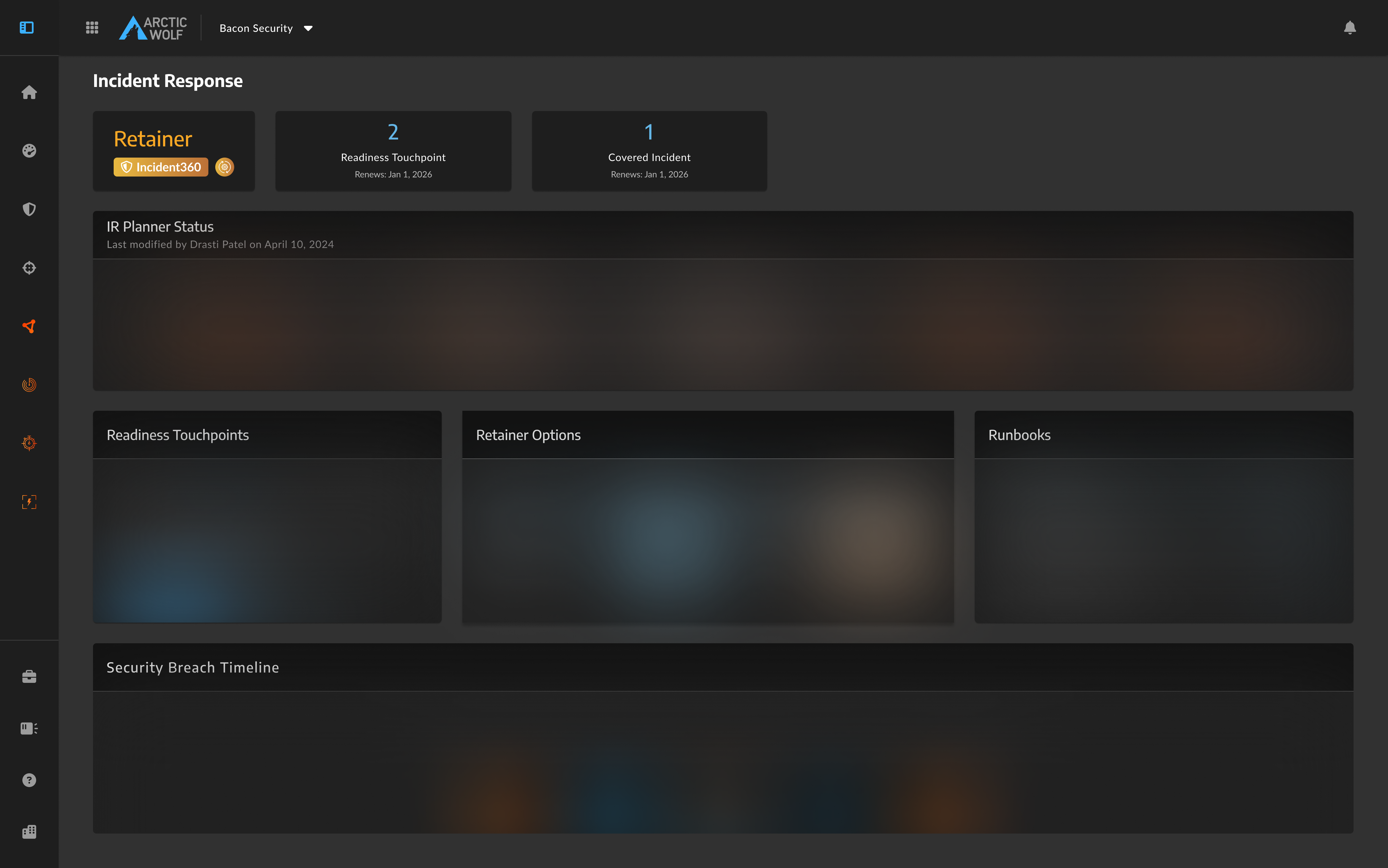Select the Security Breach Timeline title
The height and width of the screenshot is (868, 1388).
click(x=193, y=668)
